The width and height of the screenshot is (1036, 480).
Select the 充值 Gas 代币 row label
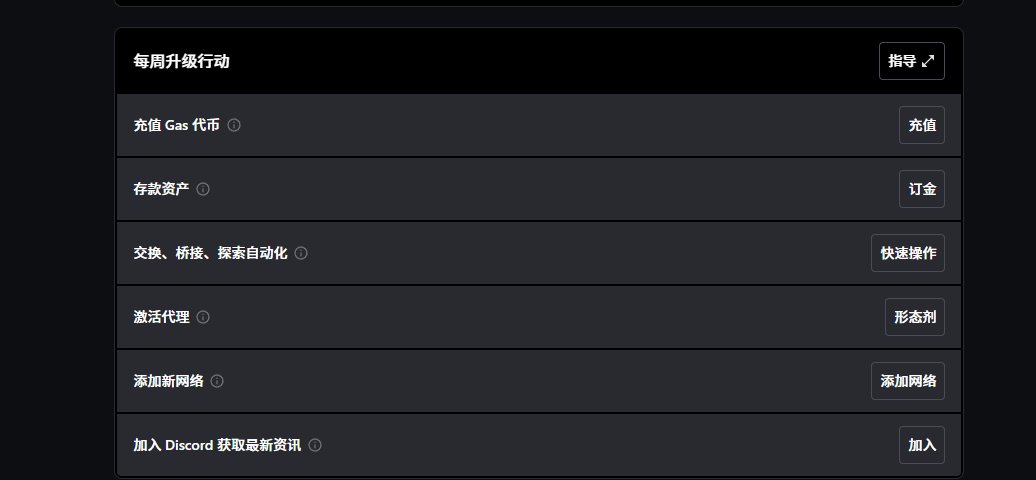[x=176, y=125]
